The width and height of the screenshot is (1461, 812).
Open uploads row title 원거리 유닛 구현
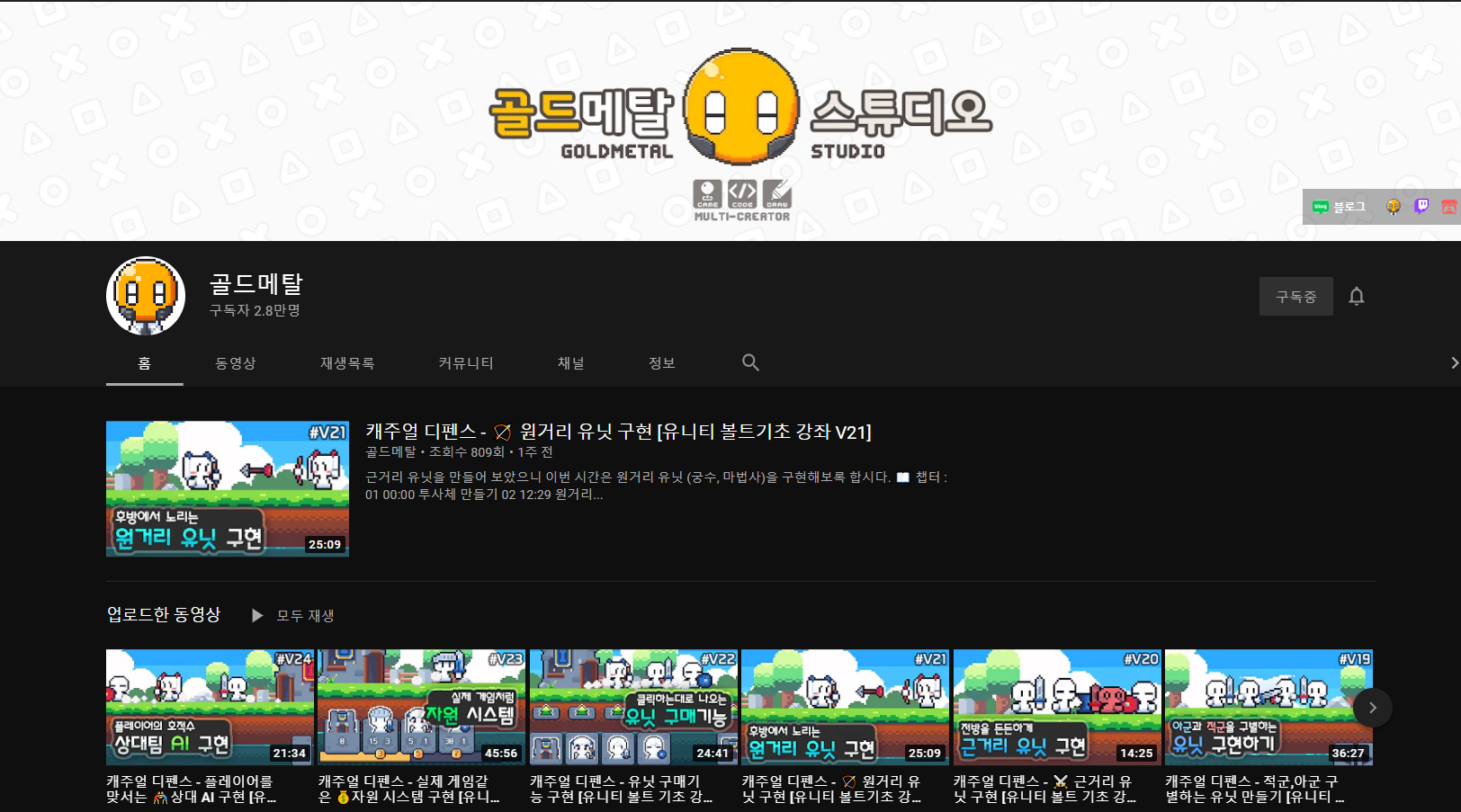tap(831, 789)
